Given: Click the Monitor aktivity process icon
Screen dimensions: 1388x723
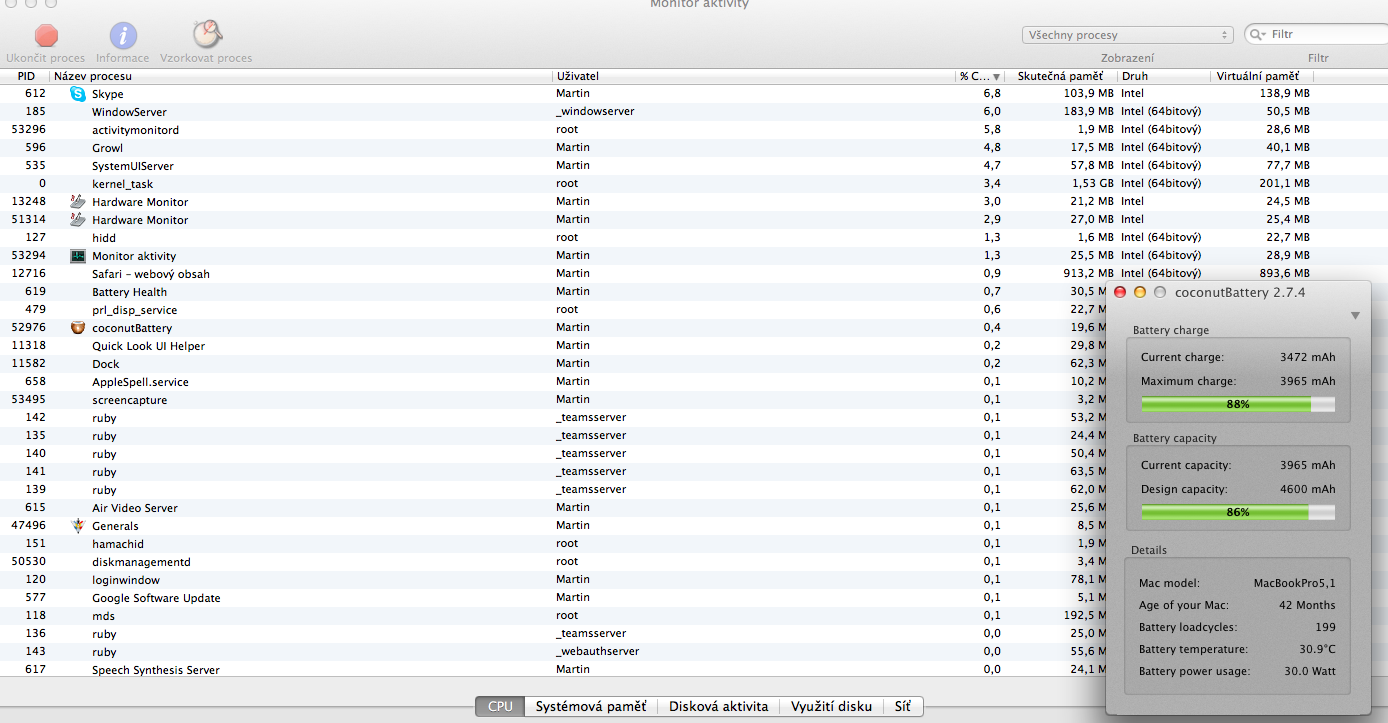Looking at the screenshot, I should click(x=78, y=256).
